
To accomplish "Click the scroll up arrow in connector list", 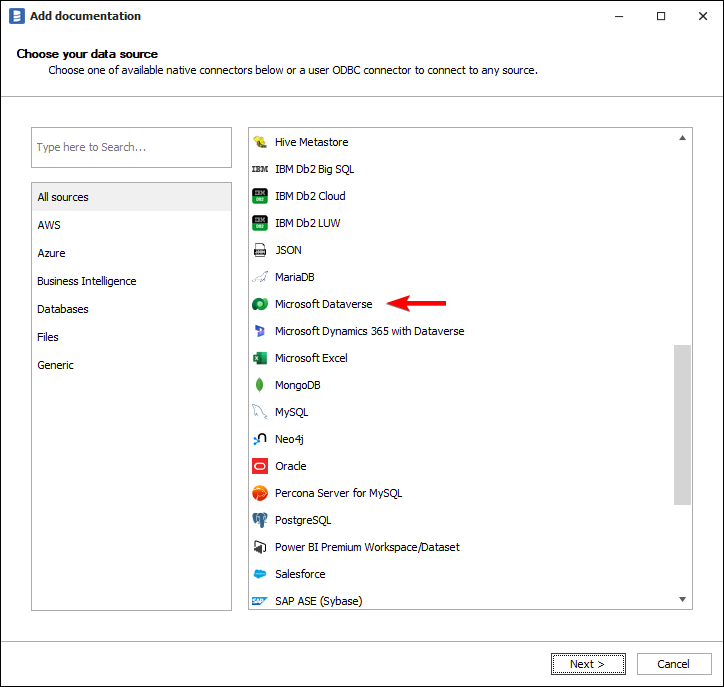I will (683, 137).
